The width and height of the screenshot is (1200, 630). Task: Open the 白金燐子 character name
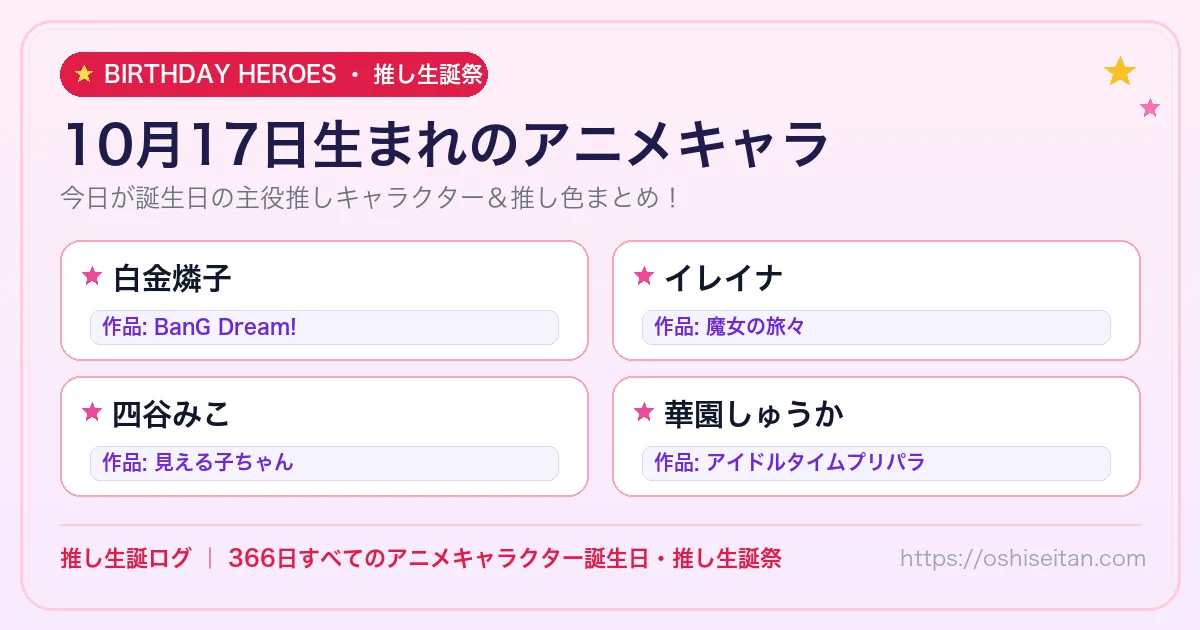(172, 277)
